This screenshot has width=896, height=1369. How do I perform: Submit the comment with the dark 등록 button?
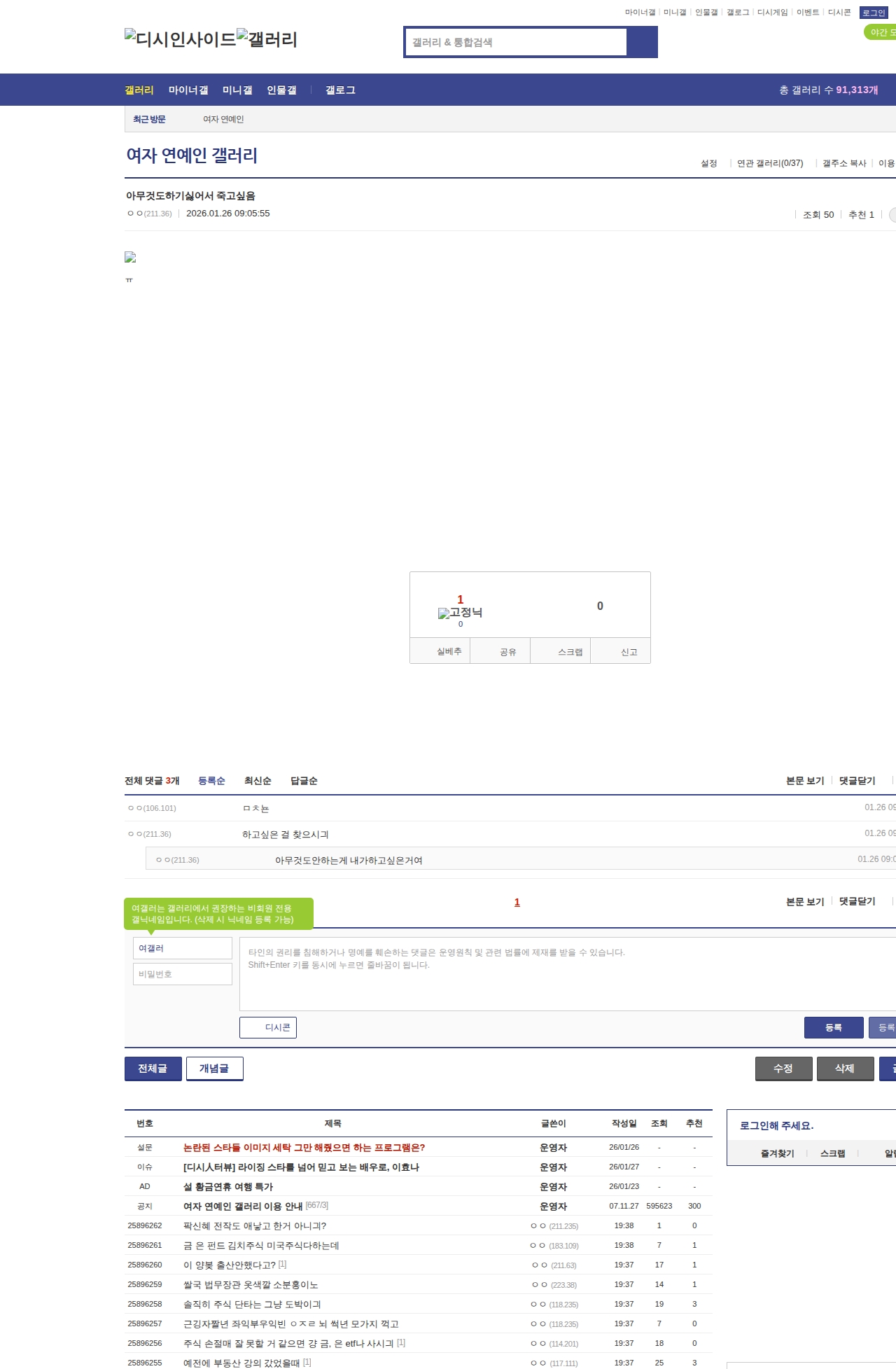834,1027
